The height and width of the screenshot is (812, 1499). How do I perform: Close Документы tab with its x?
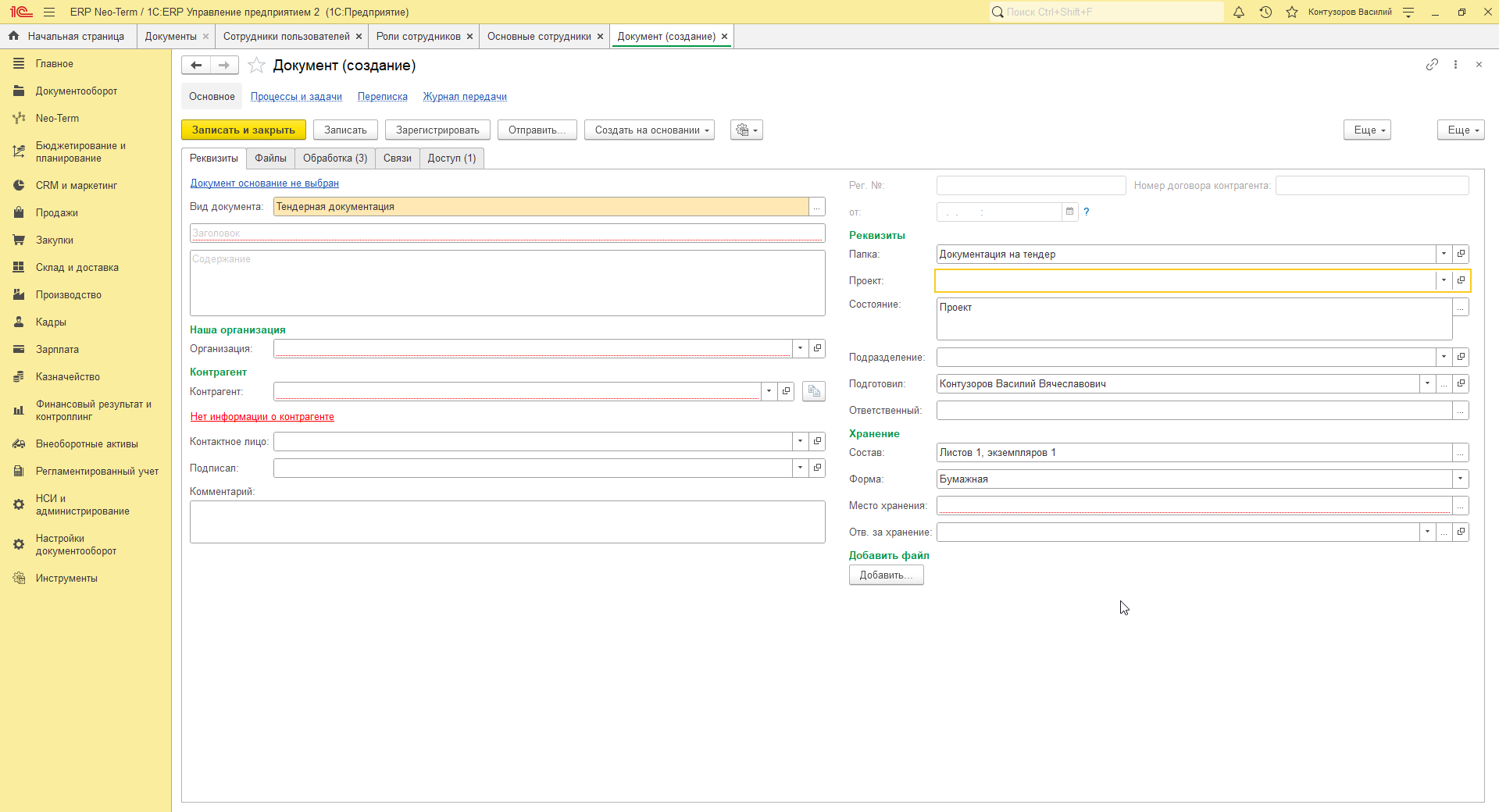[205, 36]
